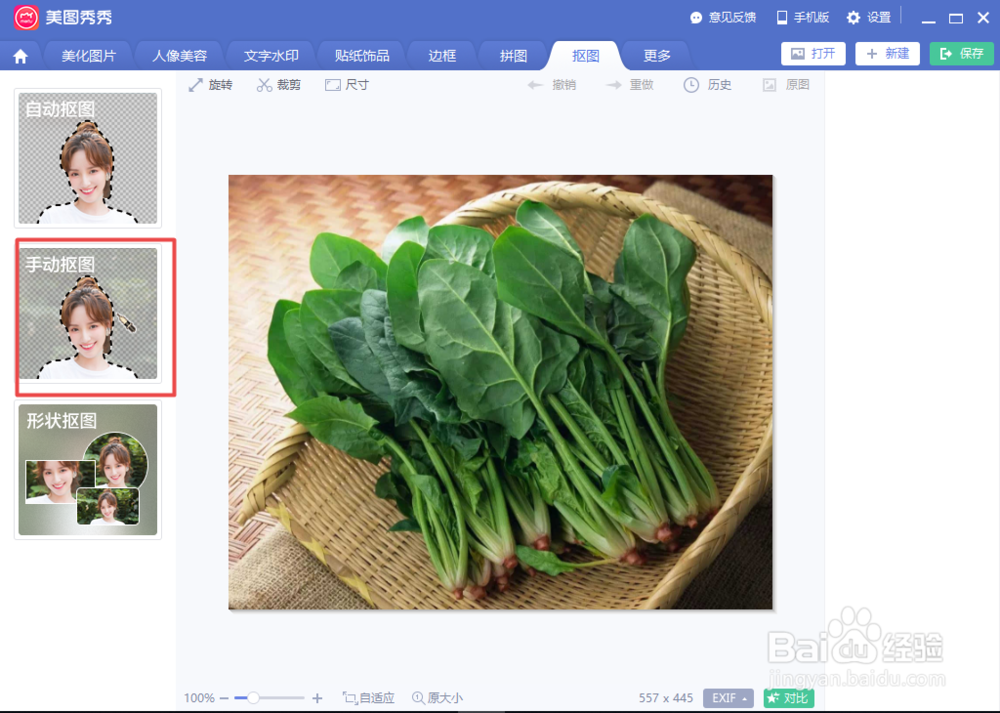Viewport: 1000px width, 713px height.
Task: Enable adaptive fit (自适应) view
Action: tap(368, 697)
